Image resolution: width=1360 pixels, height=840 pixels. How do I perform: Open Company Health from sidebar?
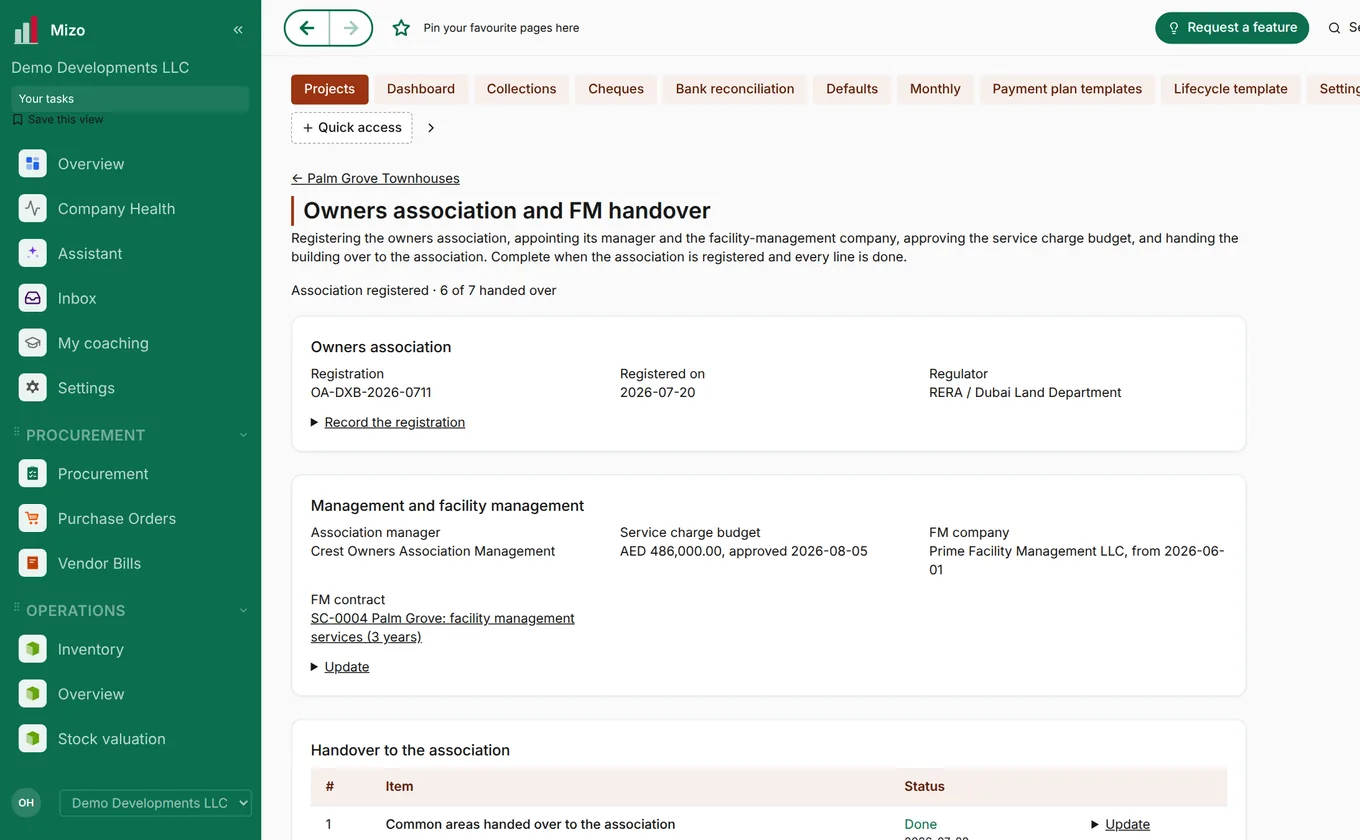click(x=130, y=209)
